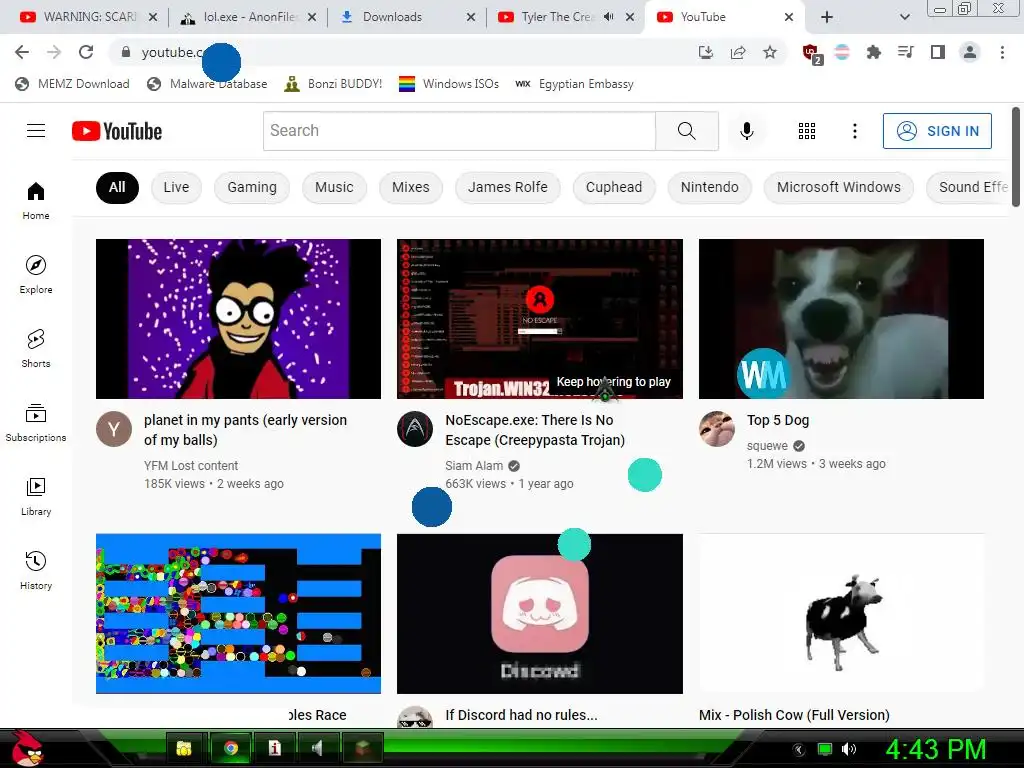
Task: Select the Cuphead filter chip
Action: pyautogui.click(x=614, y=187)
